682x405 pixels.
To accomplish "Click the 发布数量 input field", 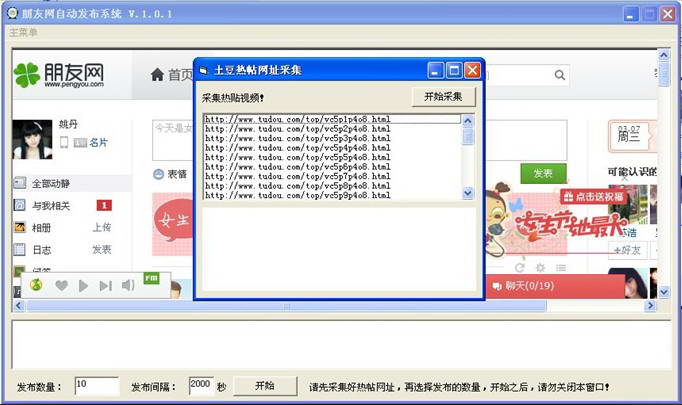I will pos(97,386).
